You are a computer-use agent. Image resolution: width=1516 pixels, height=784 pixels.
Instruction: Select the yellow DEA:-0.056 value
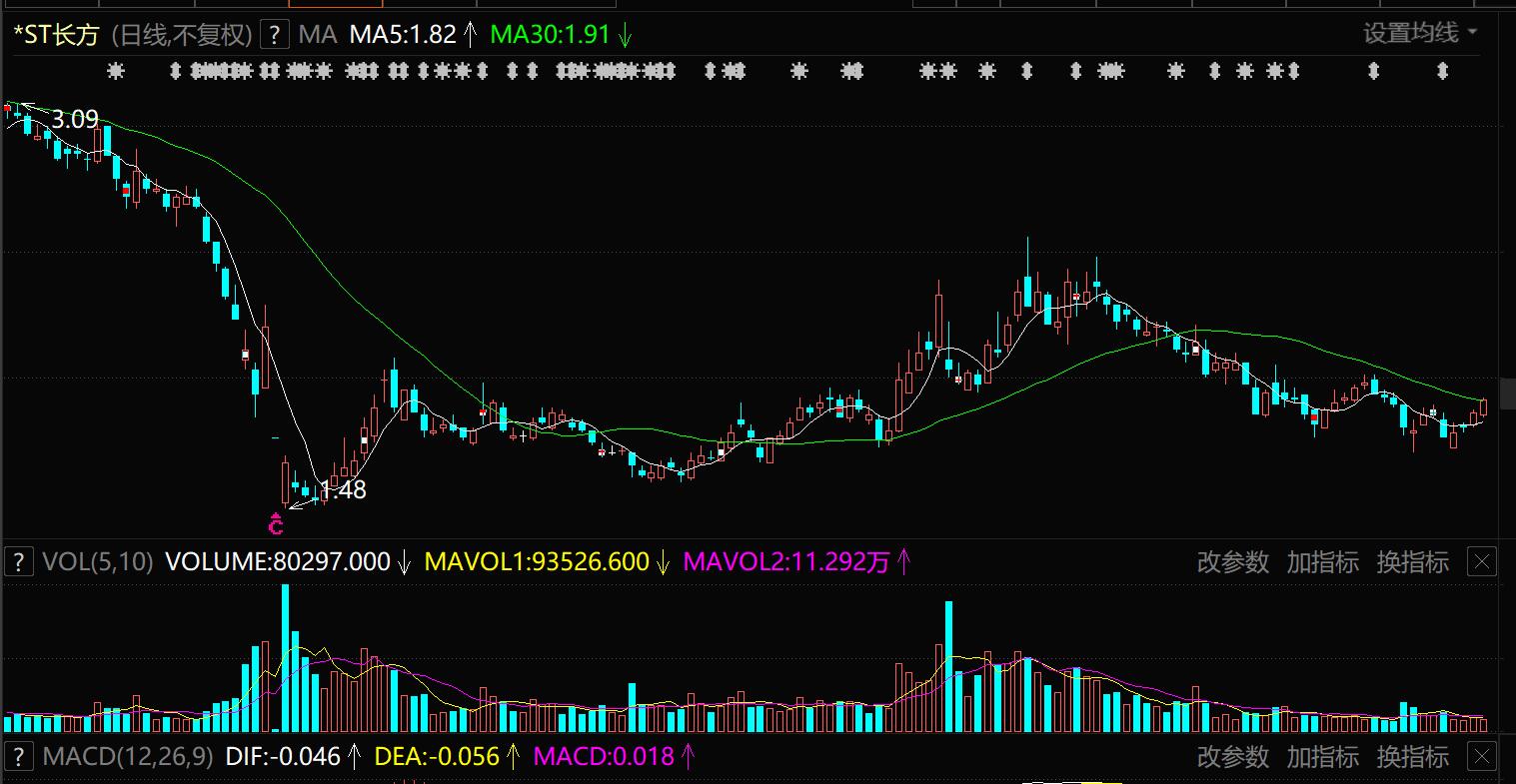point(437,756)
